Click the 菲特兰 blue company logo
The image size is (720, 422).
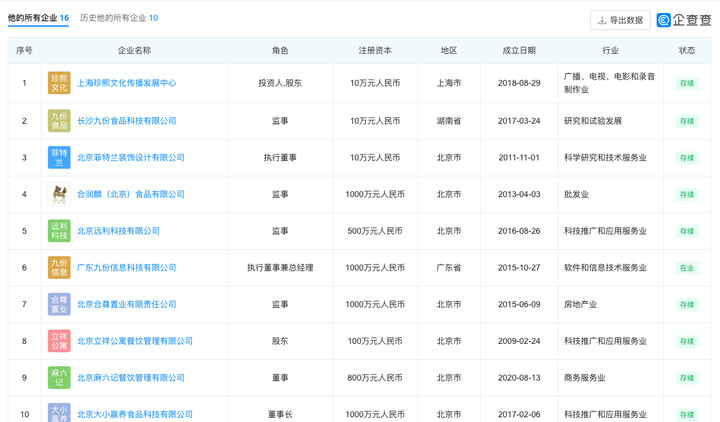[x=59, y=158]
